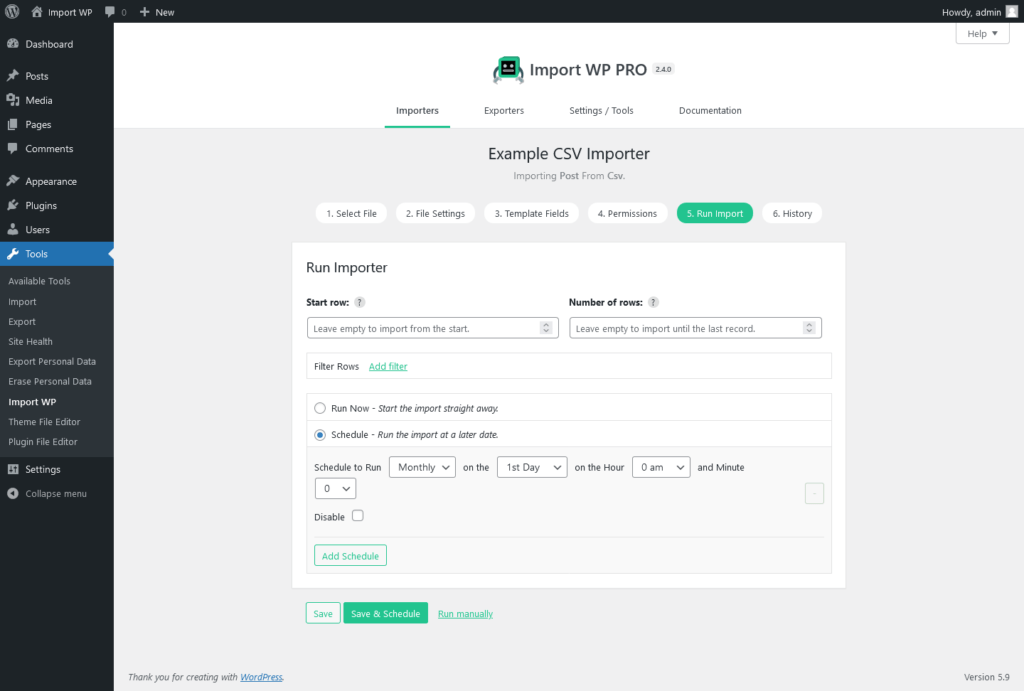This screenshot has height=691, width=1024.
Task: Toggle the Disable schedule checkbox
Action: tap(358, 516)
